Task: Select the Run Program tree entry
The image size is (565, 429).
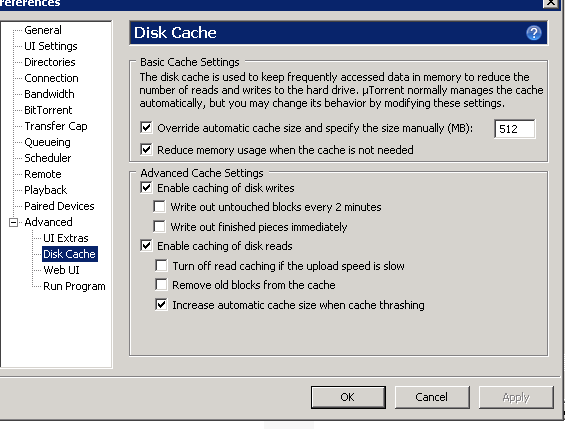Action: pyautogui.click(x=74, y=286)
